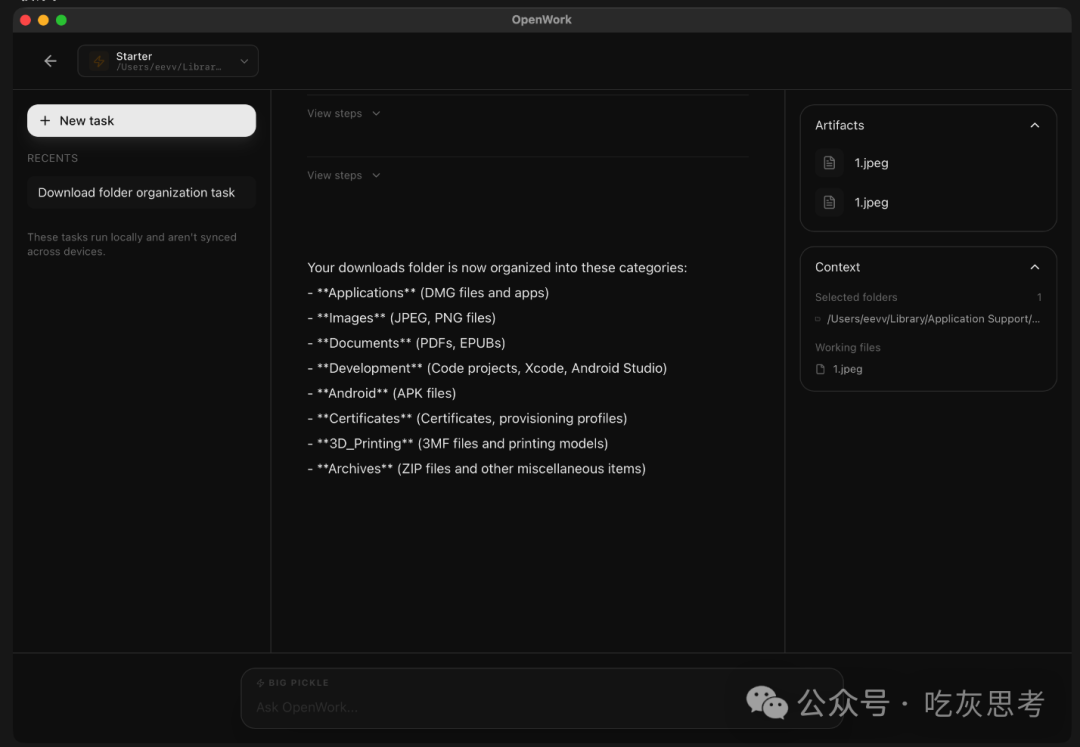
Task: Click the "**3D_Printing**" 3MF files line
Action: click(x=457, y=443)
